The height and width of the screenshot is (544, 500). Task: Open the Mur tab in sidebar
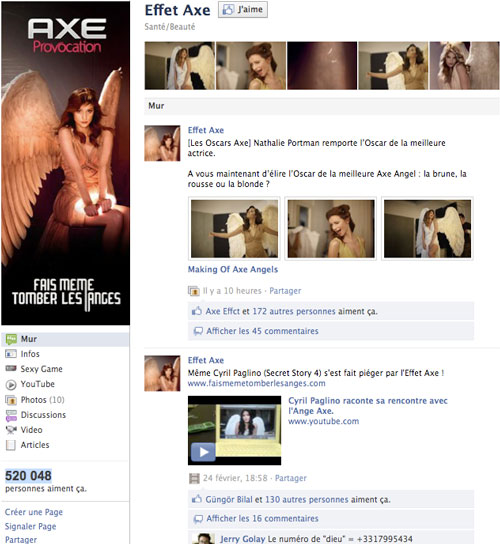click(65, 339)
